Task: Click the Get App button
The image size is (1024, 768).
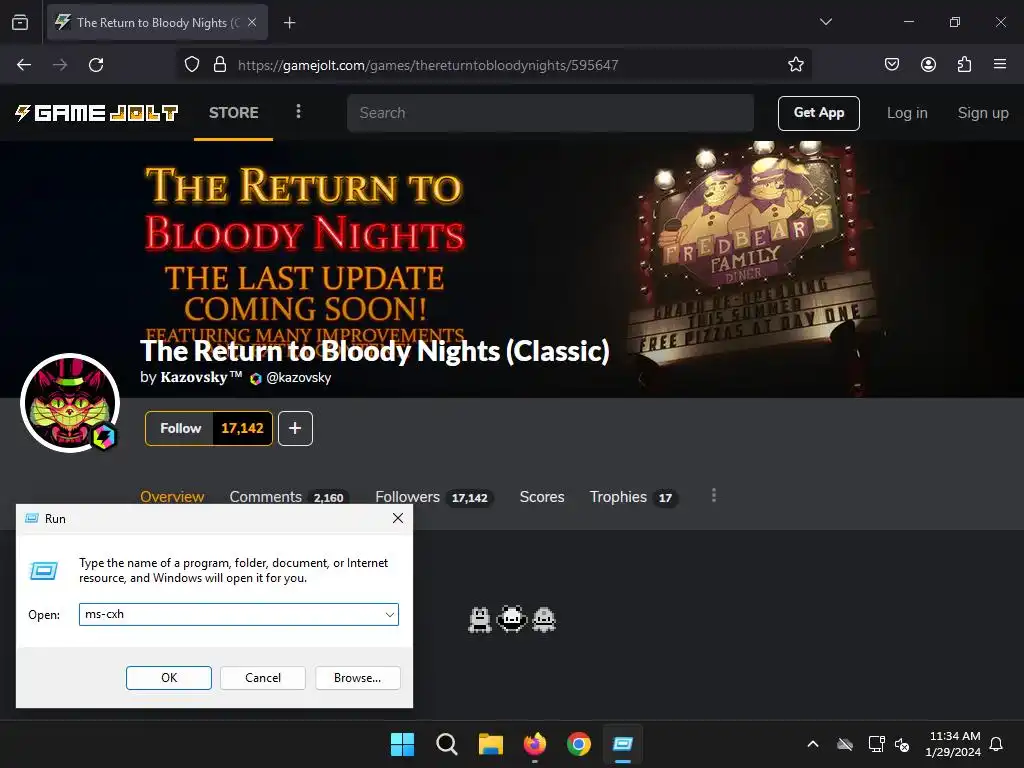Action: click(818, 113)
